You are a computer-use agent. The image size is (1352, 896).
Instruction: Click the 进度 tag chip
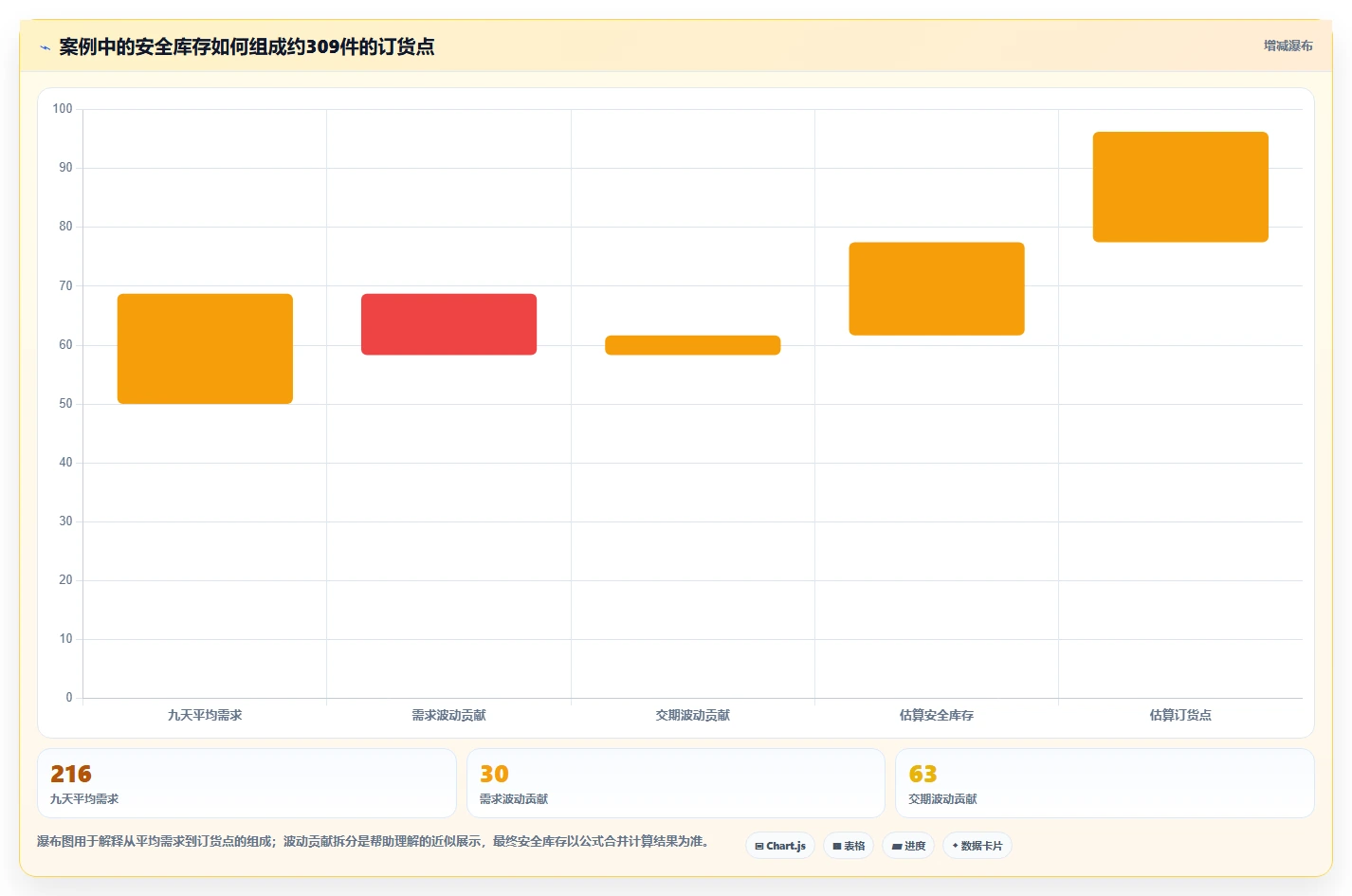point(908,846)
